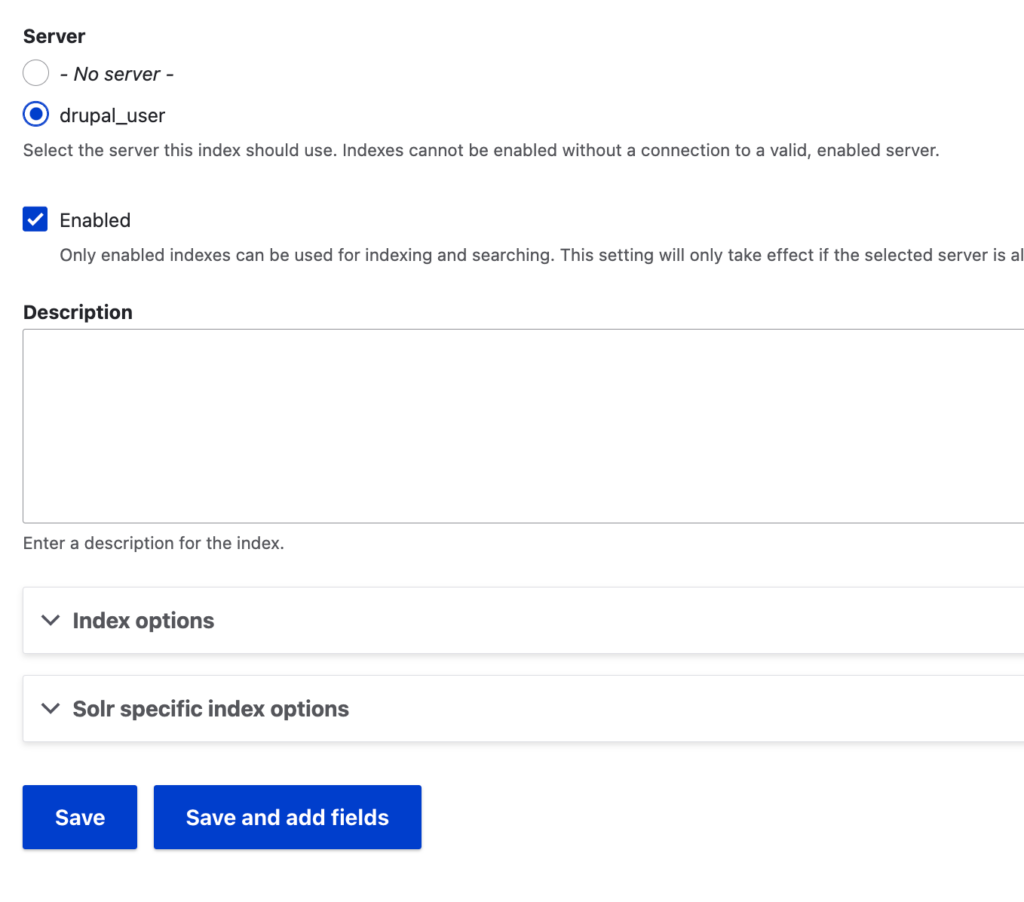Click the Save button
The width and height of the screenshot is (1024, 902).
[x=80, y=817]
